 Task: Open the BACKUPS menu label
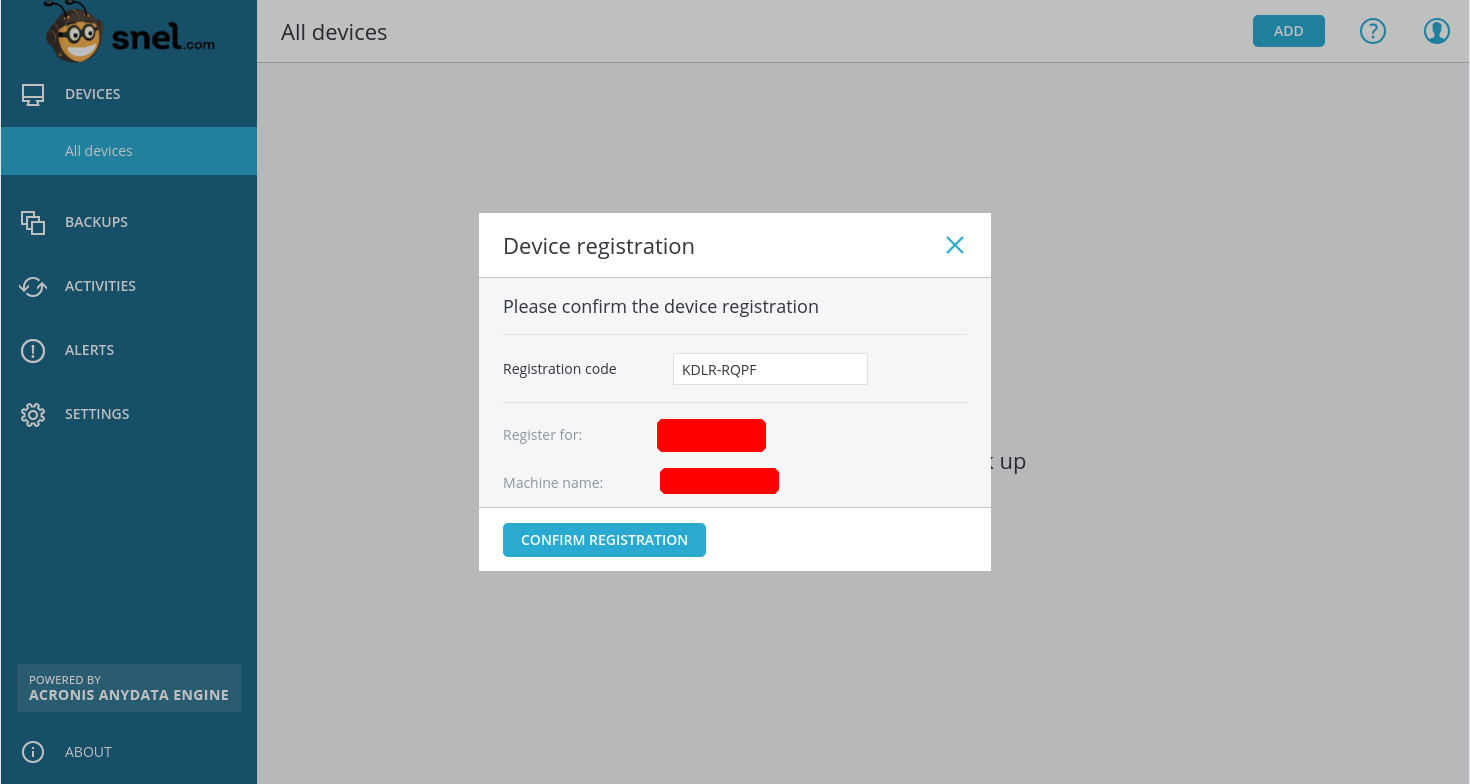pos(96,222)
